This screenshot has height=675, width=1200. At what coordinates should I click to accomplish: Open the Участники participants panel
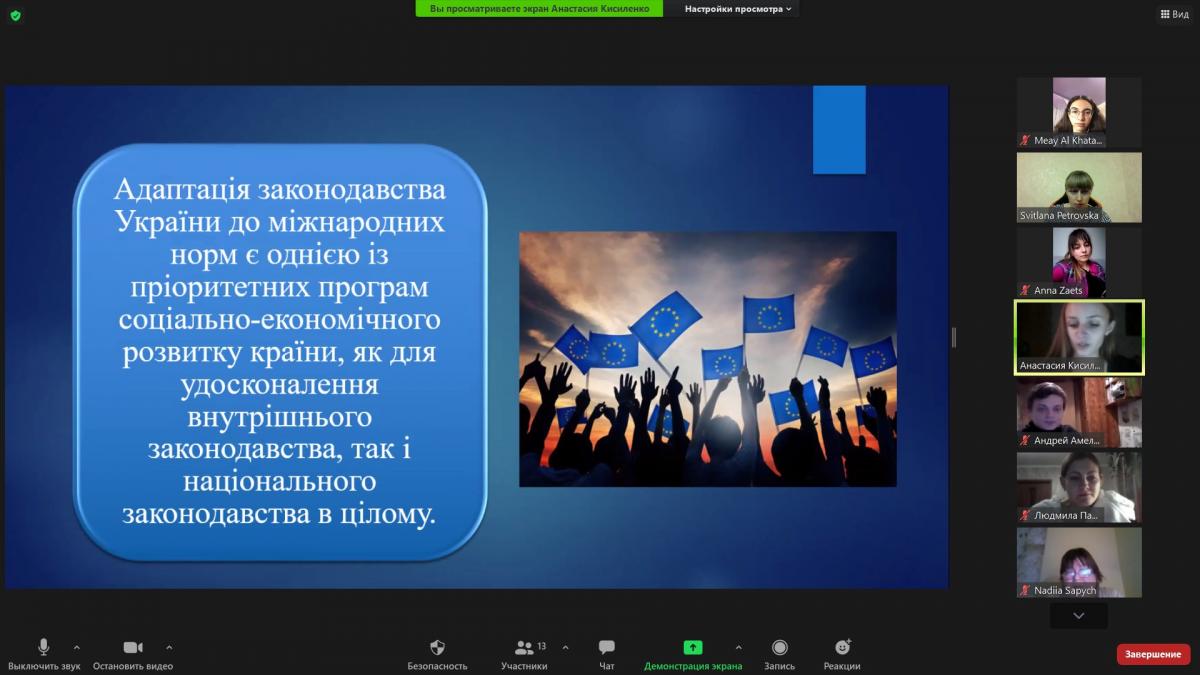coord(525,654)
